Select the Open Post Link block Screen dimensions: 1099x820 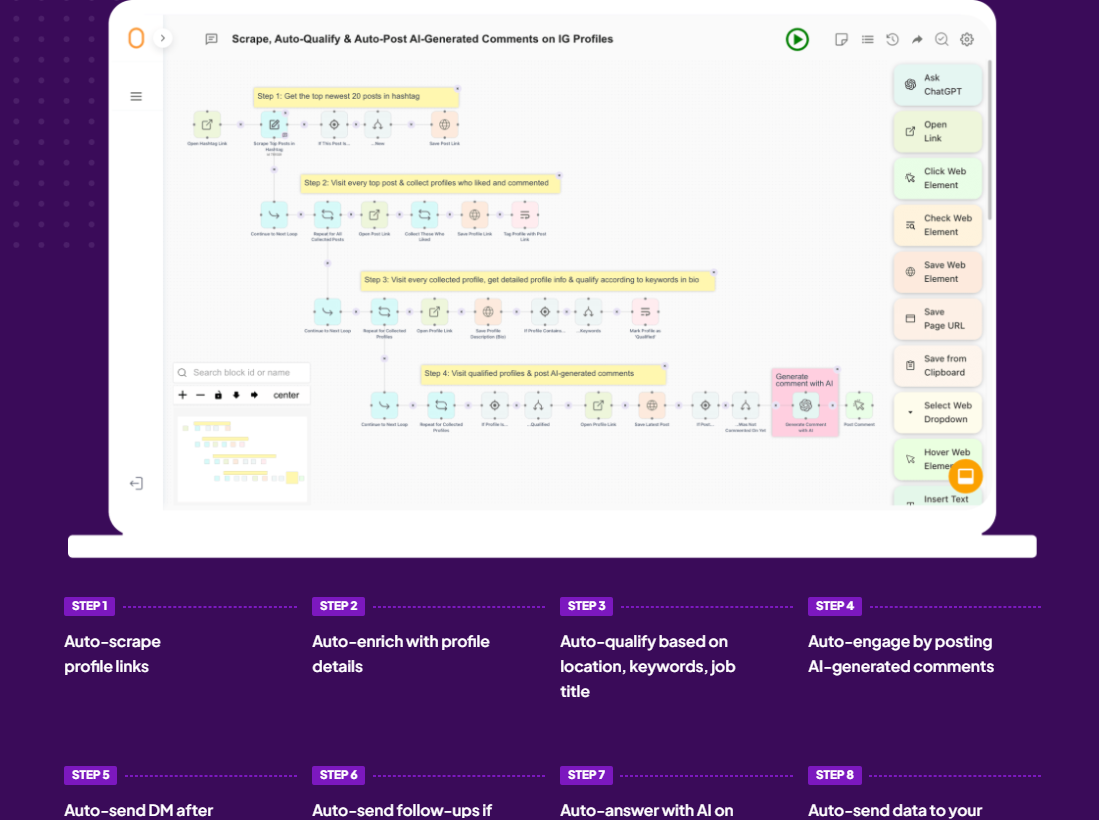click(374, 215)
